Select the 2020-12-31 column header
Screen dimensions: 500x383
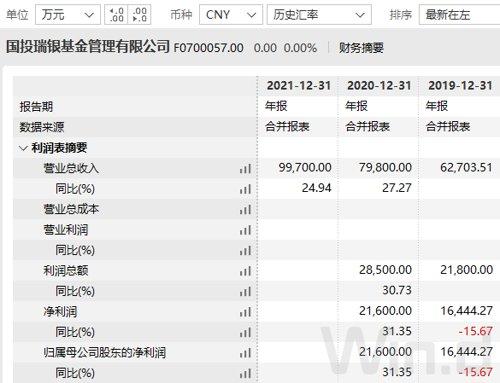(379, 86)
